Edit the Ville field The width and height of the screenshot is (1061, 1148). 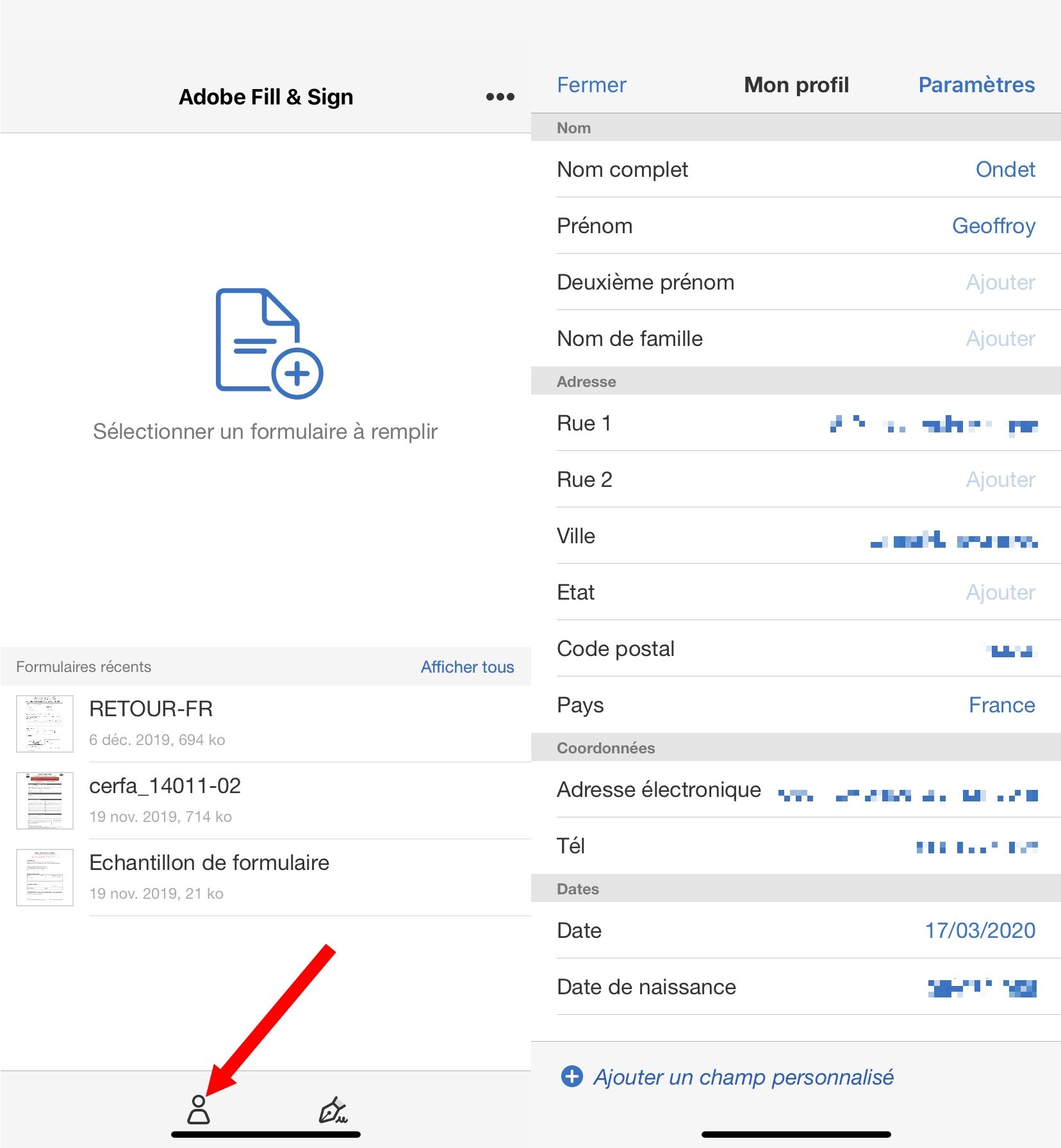tap(796, 536)
